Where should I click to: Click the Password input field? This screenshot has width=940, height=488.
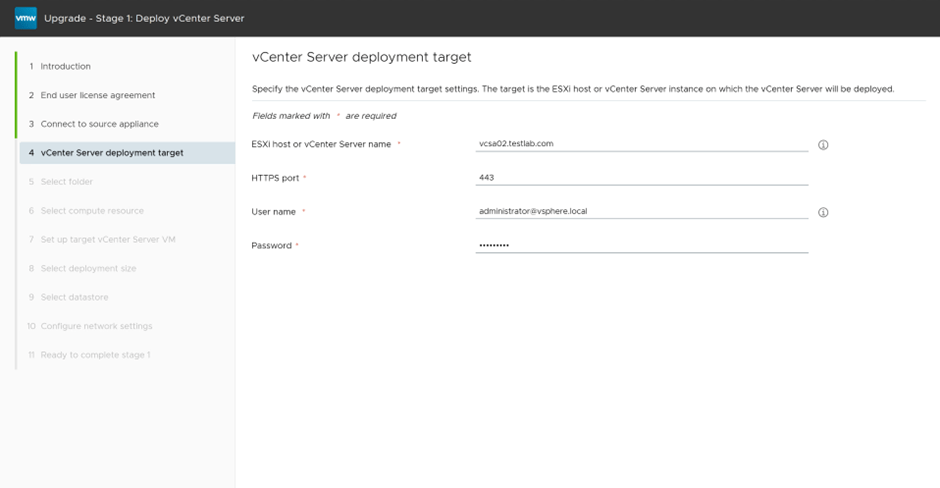(x=641, y=245)
